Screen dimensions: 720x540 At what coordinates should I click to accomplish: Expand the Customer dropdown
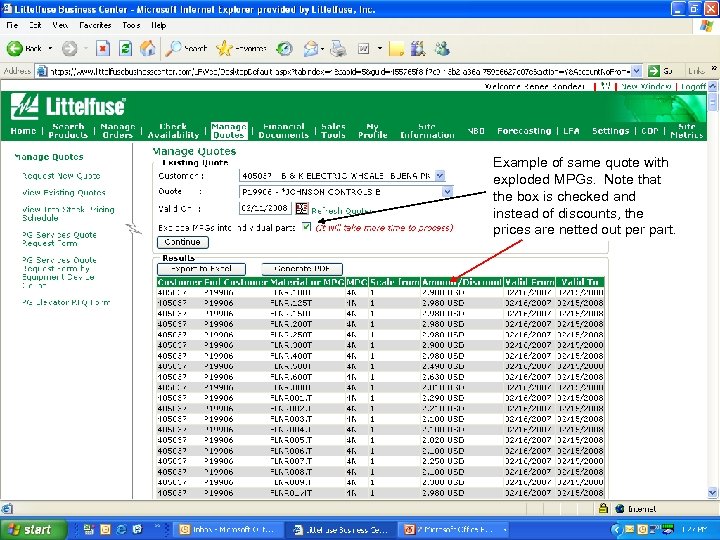tap(440, 175)
